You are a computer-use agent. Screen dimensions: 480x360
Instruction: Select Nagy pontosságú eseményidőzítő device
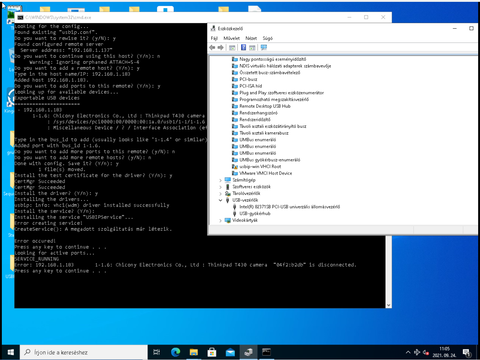[272, 59]
